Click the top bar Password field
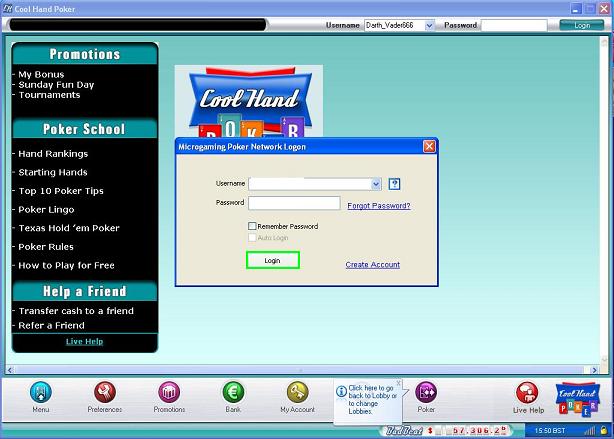 coord(514,25)
